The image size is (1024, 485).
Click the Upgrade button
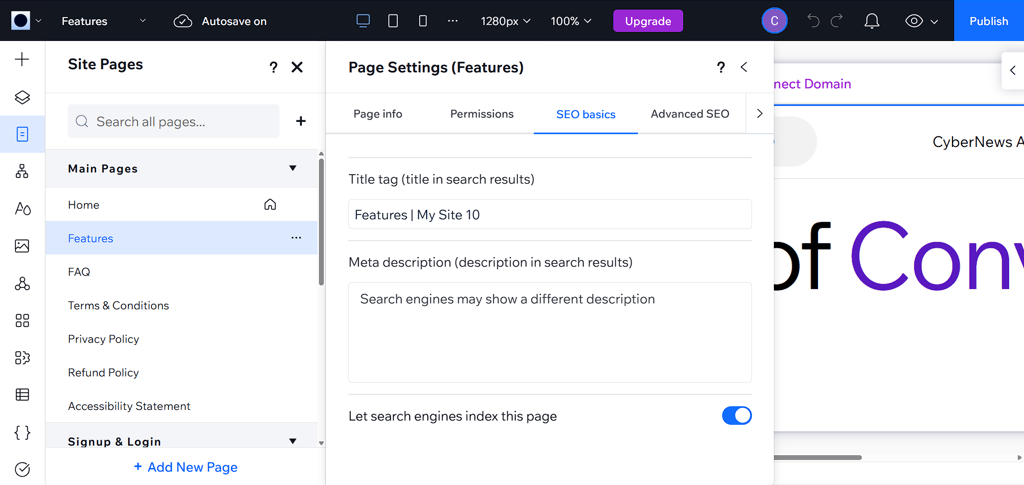coord(648,21)
